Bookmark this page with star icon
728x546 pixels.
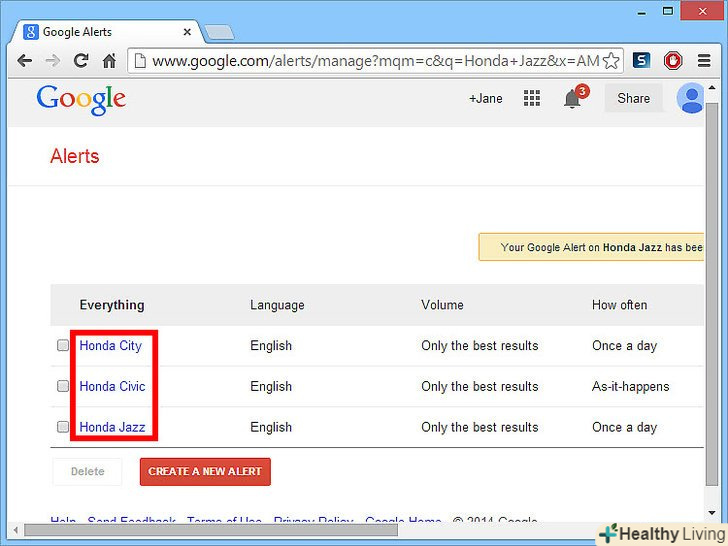[x=612, y=60]
